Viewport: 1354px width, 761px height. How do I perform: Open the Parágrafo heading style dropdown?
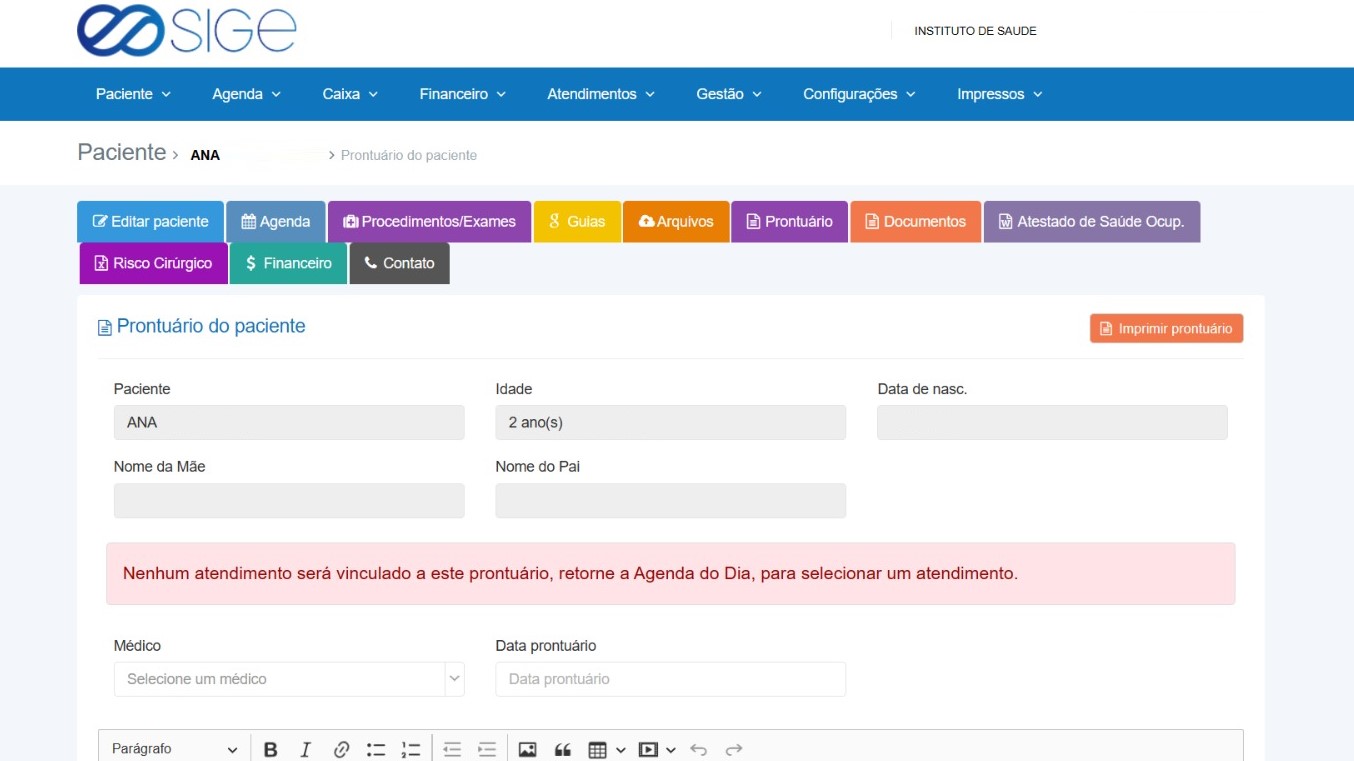click(x=174, y=749)
